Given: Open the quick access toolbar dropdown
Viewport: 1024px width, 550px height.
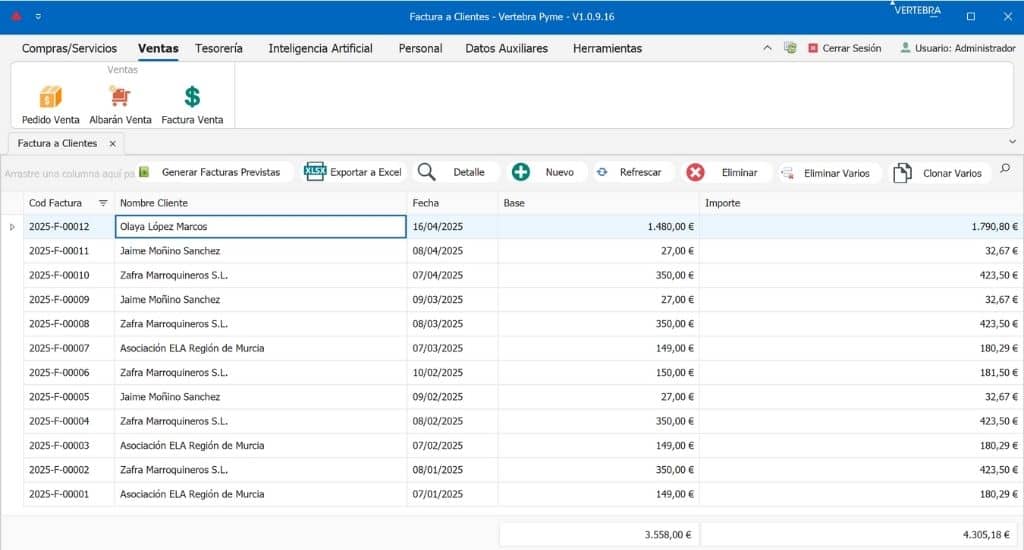Looking at the screenshot, I should (38, 17).
